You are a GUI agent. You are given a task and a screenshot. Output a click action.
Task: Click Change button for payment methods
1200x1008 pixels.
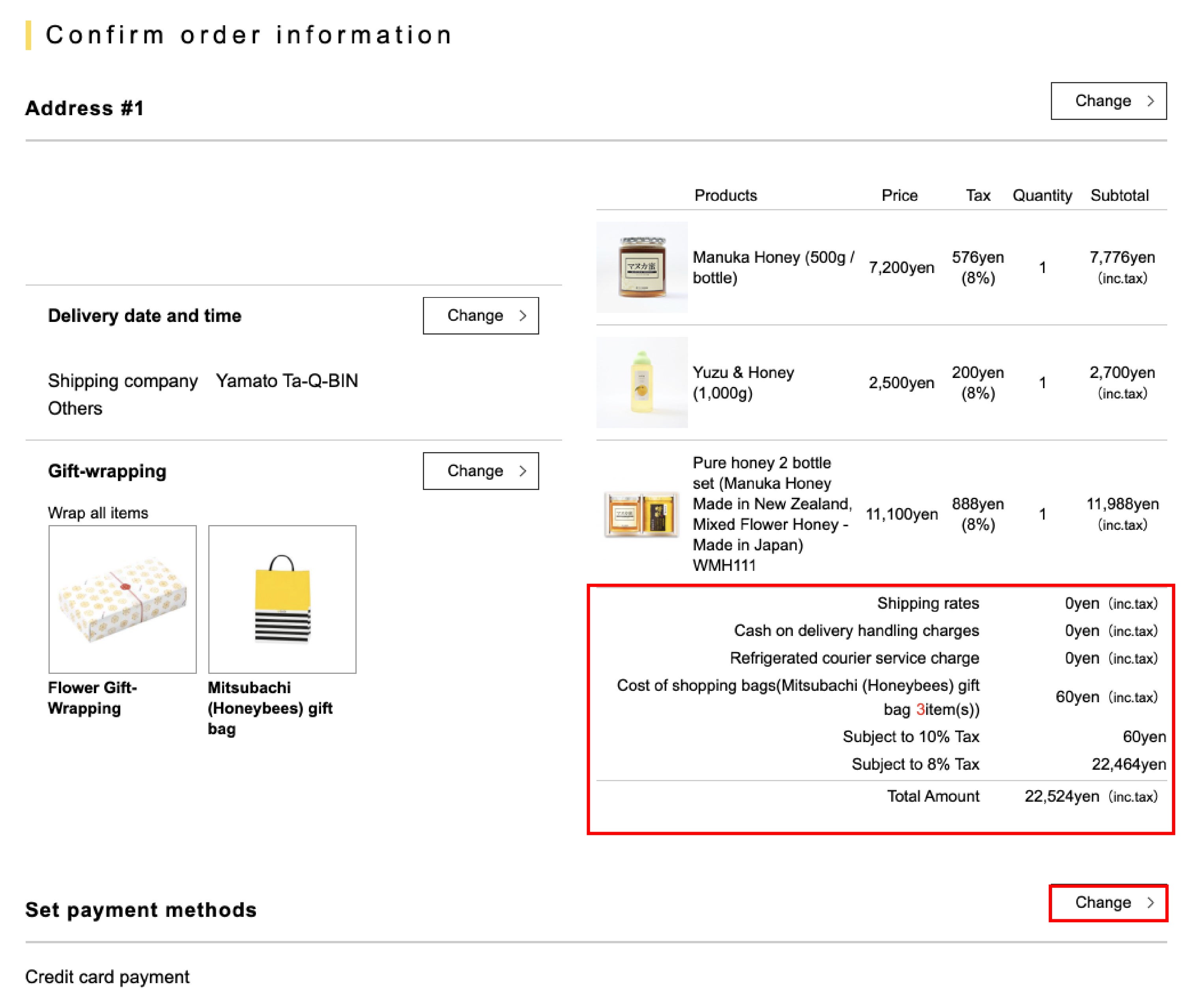(x=1108, y=903)
